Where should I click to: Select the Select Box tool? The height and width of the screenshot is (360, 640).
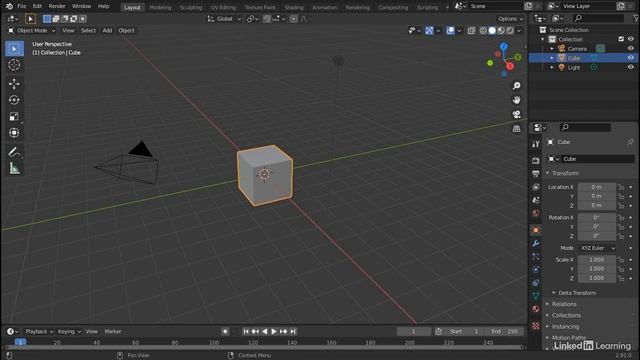(x=14, y=49)
